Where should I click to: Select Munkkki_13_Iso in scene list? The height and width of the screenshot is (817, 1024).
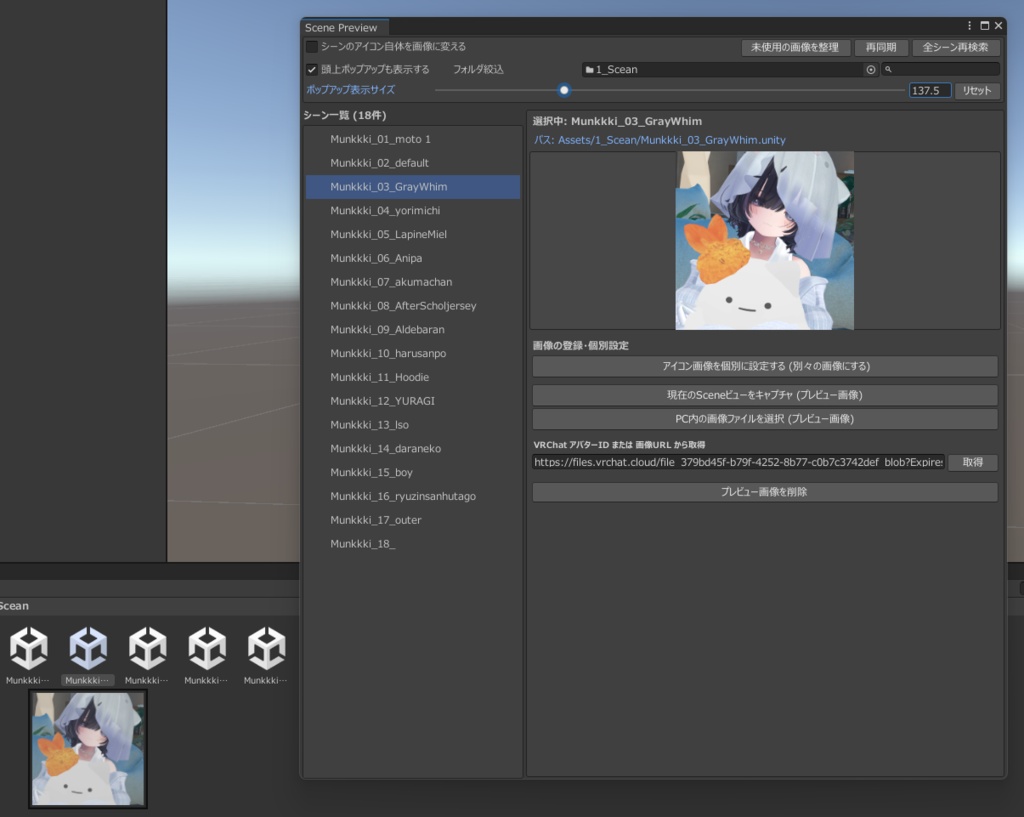[413, 425]
